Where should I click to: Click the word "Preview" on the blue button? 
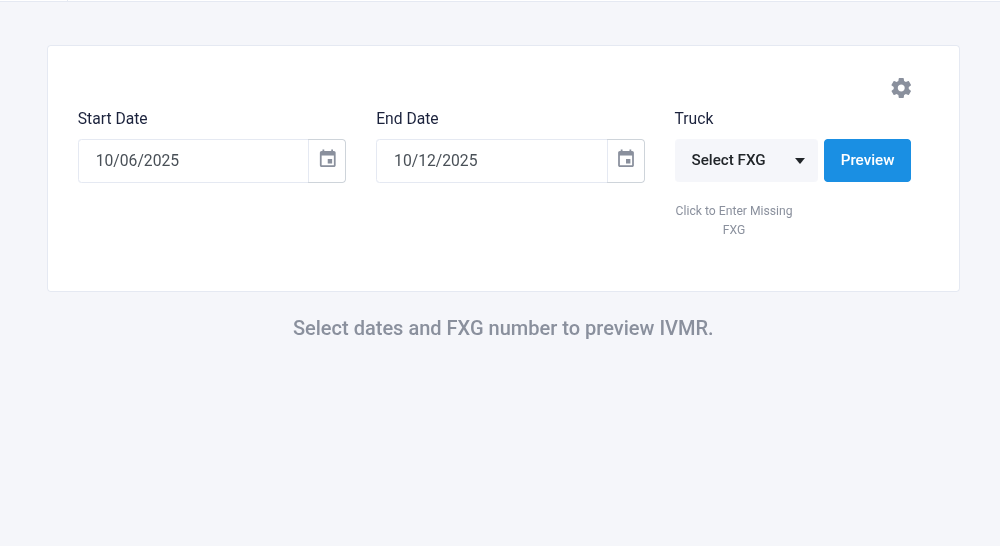867,160
